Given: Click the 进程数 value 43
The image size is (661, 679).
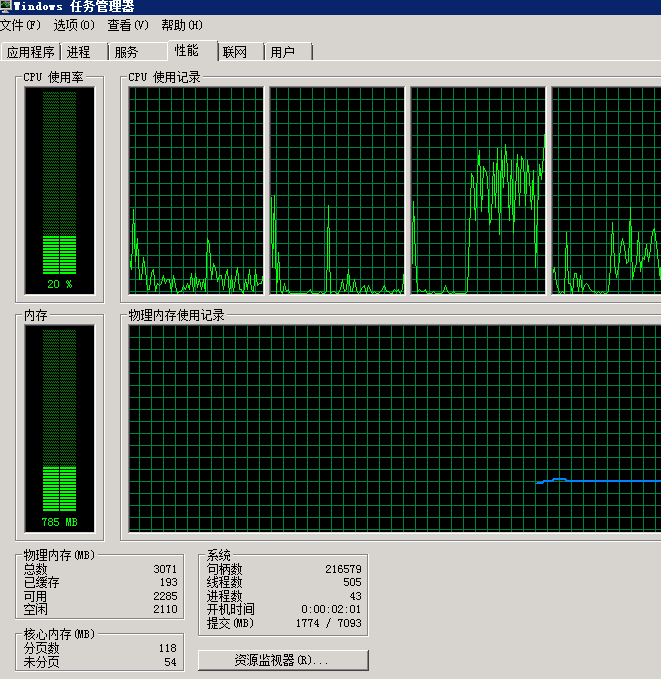Looking at the screenshot, I should click(x=355, y=596).
